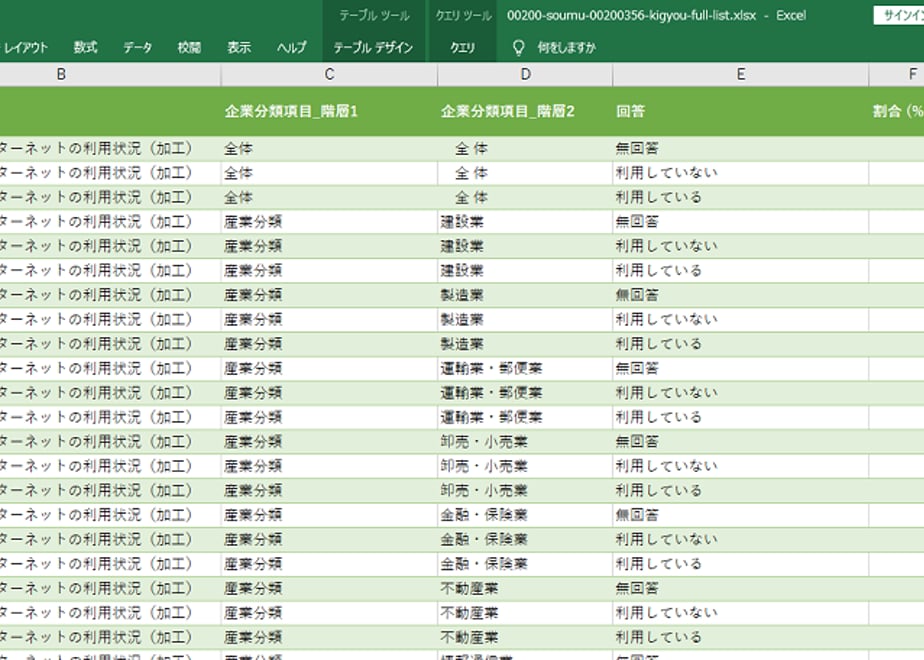924x660 pixels.
Task: Click the 企業分類項目_階層1 header cell
Action: tap(329, 111)
